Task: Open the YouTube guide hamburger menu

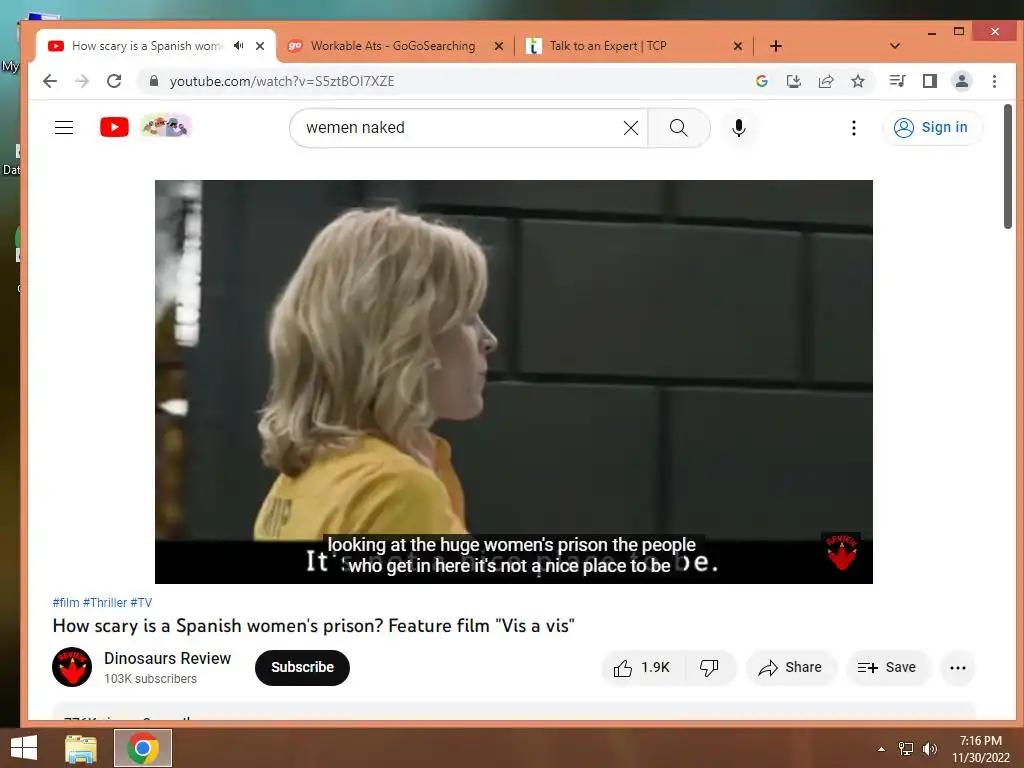Action: pyautogui.click(x=64, y=127)
